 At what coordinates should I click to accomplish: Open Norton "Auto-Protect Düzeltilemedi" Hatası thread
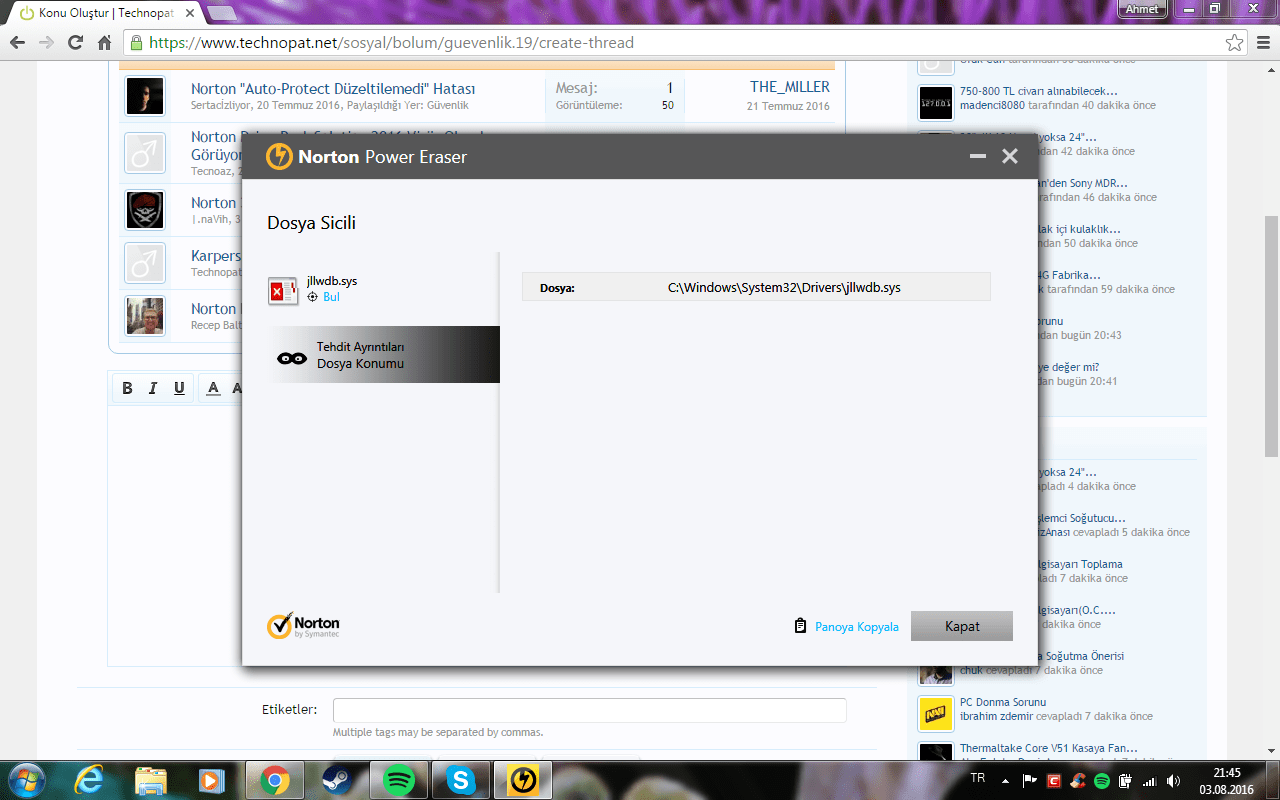pos(333,88)
